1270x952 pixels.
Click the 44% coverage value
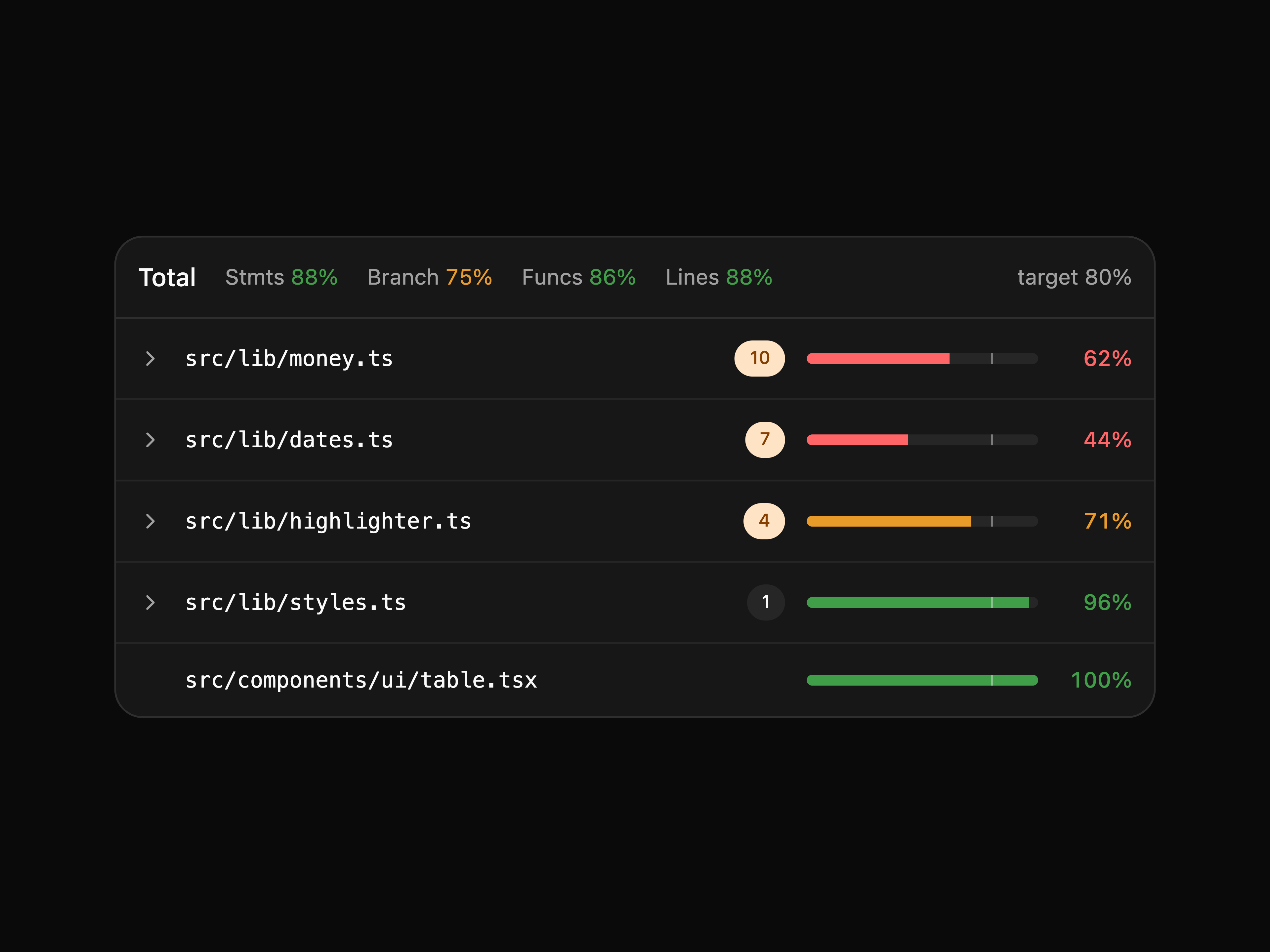click(x=1107, y=440)
